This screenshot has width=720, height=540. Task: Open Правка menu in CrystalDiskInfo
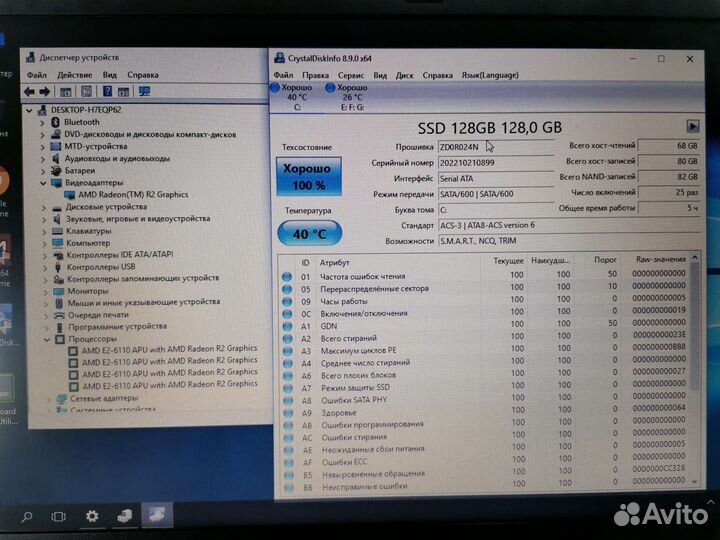click(315, 75)
